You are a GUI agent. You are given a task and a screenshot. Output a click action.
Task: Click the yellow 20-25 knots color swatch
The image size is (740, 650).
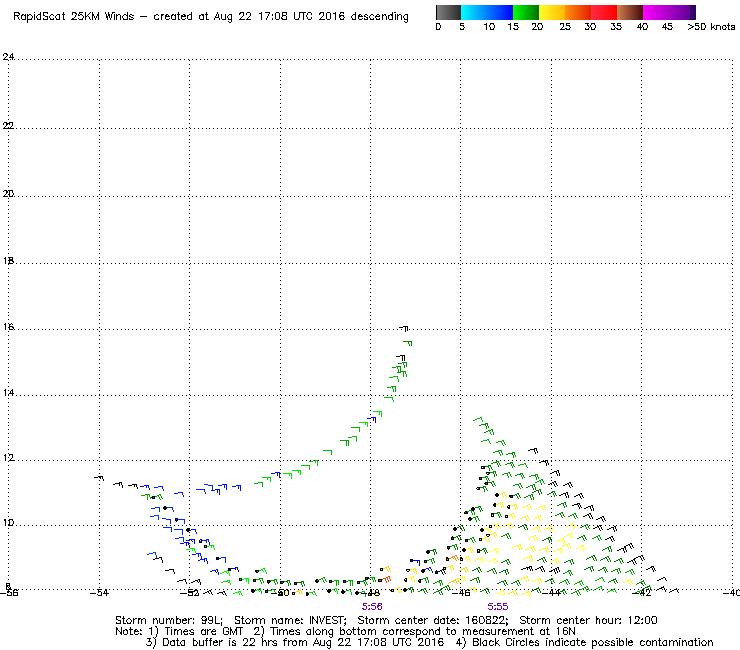552,12
